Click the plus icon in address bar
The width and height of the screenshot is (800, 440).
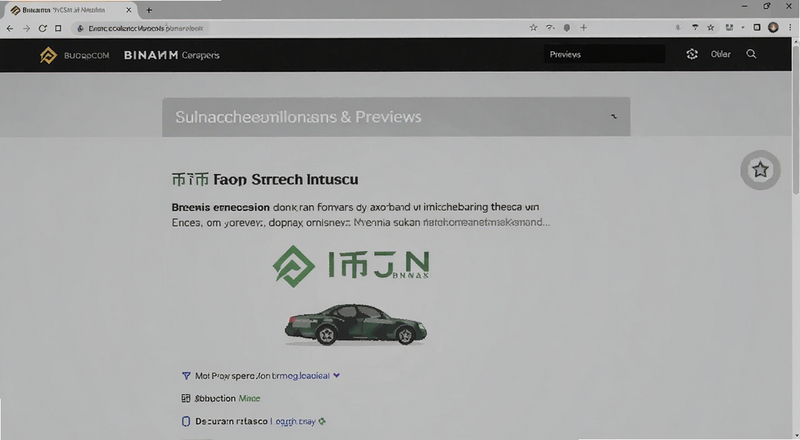[583, 28]
